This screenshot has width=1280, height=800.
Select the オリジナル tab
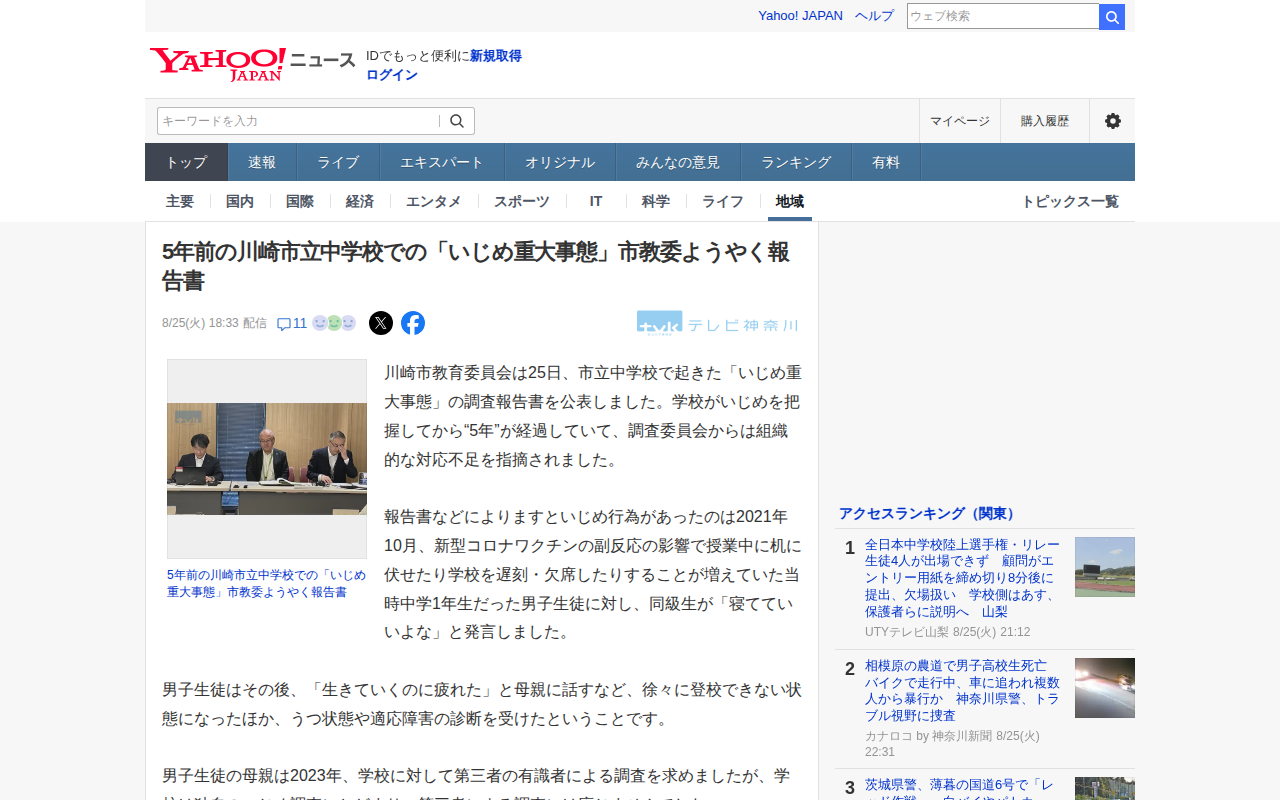pos(560,162)
